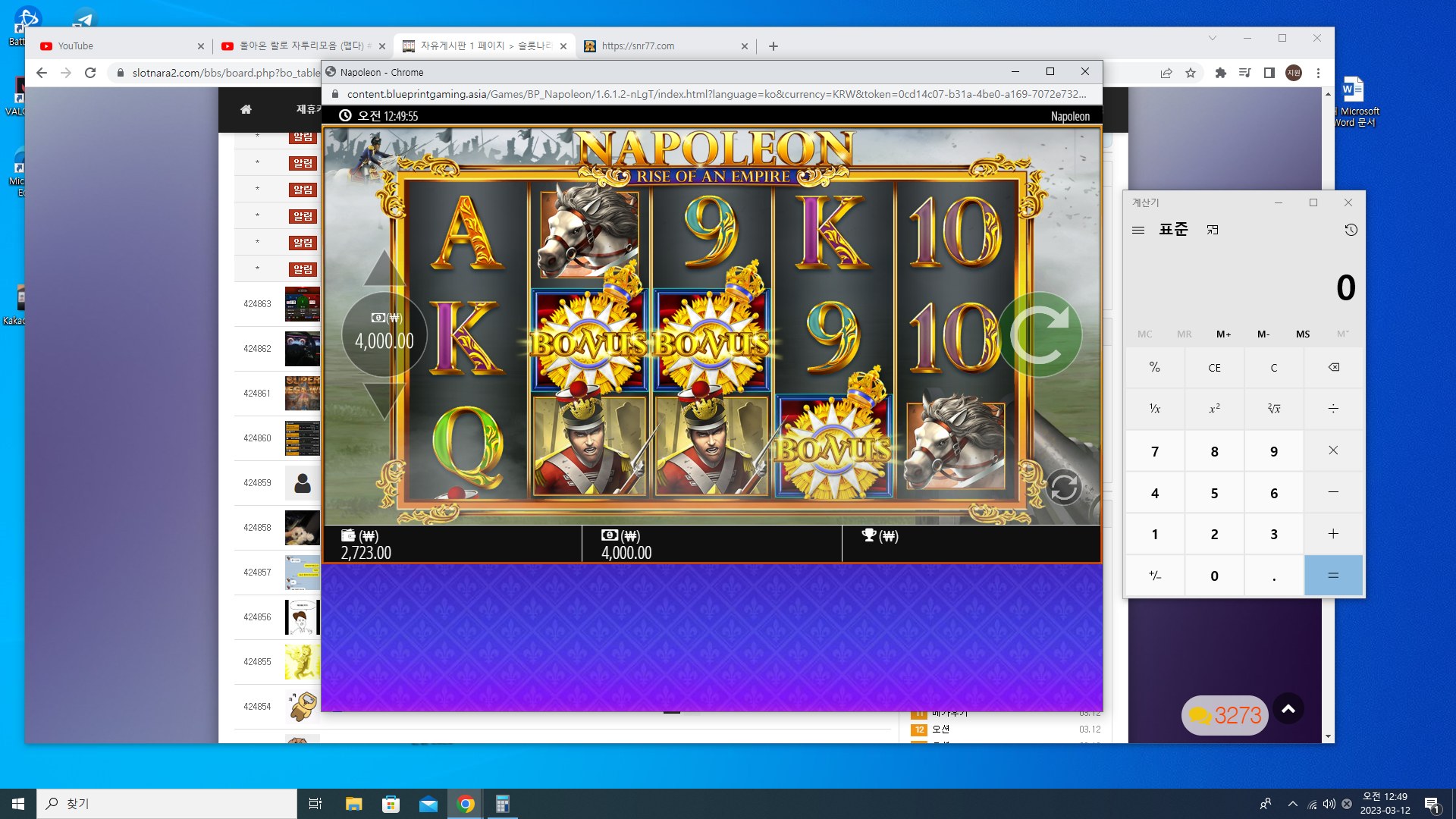Image resolution: width=1456 pixels, height=819 pixels.
Task: Click the square x² key
Action: [1214, 409]
